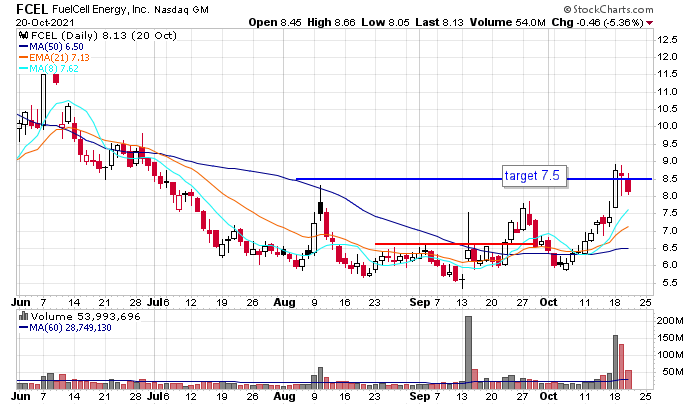Click the orange EMA(21) legend line swatch
This screenshot has height=405, width=700.
pyautogui.click(x=24, y=58)
